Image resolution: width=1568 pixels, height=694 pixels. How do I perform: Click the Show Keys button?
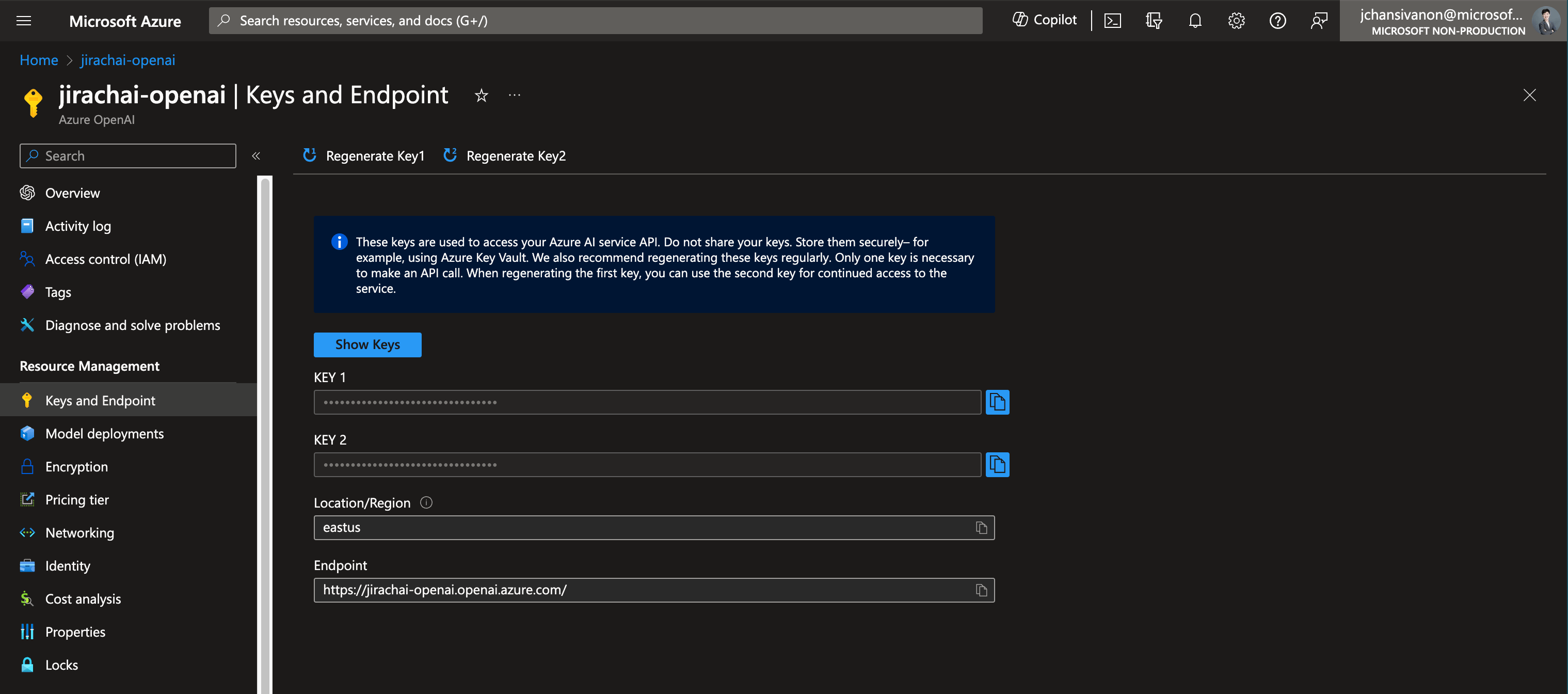(367, 344)
